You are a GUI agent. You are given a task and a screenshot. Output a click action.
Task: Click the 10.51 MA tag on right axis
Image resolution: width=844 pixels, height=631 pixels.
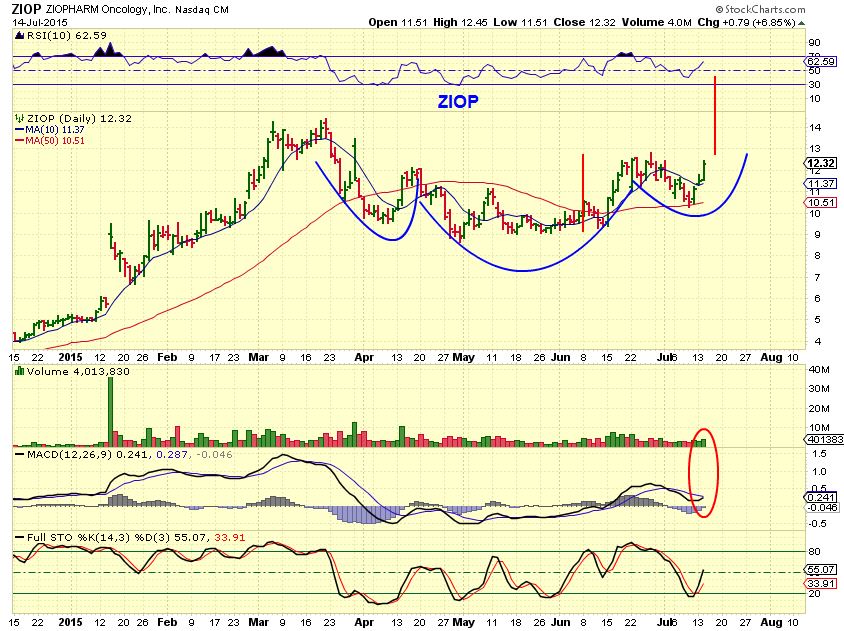pos(821,203)
